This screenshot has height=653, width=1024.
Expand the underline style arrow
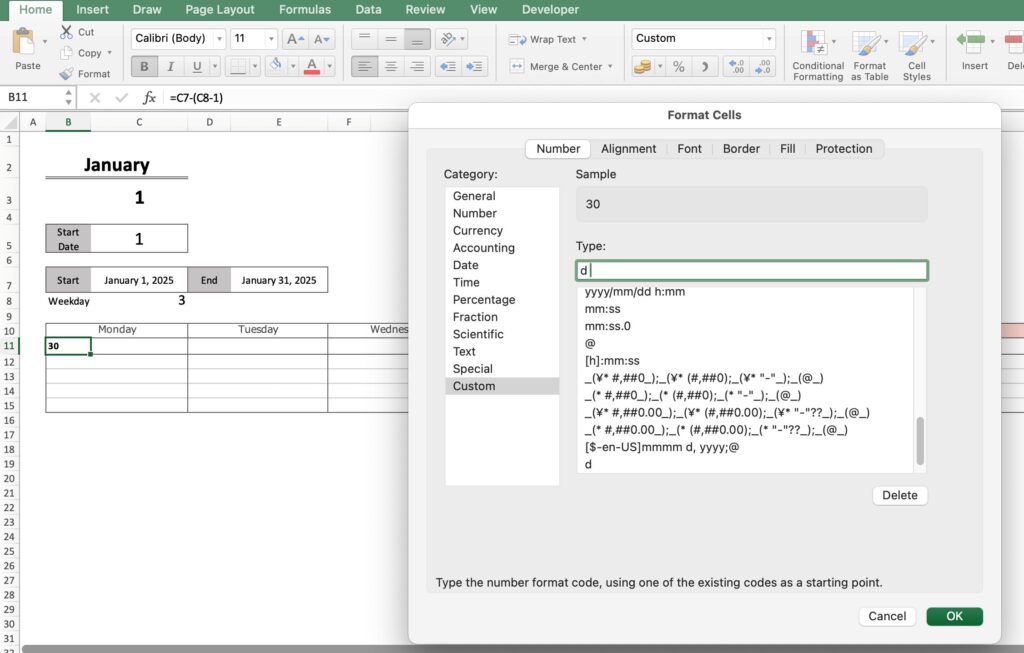(215, 66)
